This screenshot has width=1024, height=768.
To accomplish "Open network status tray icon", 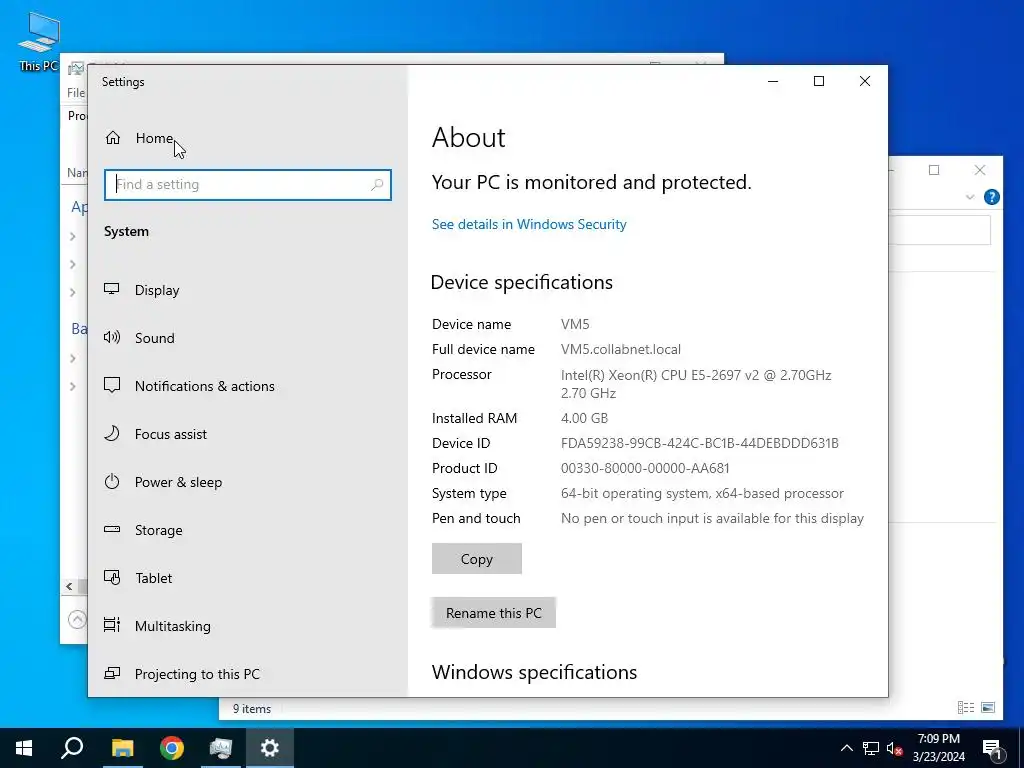I will point(871,748).
